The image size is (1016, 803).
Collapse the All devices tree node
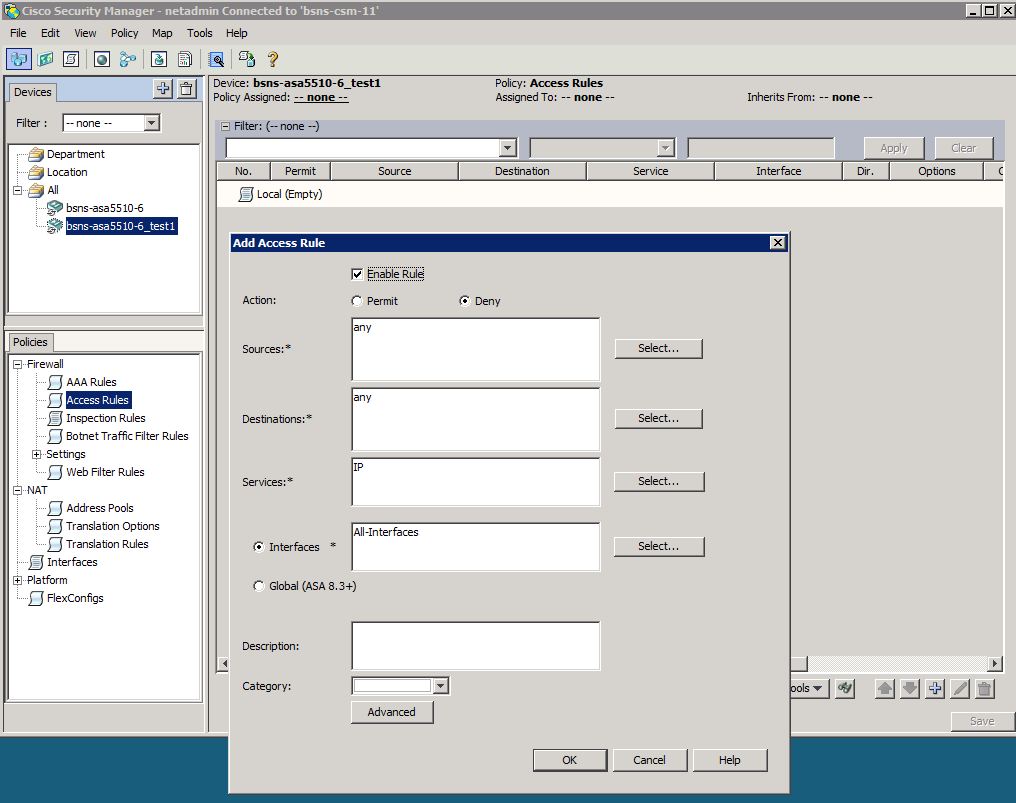17,190
